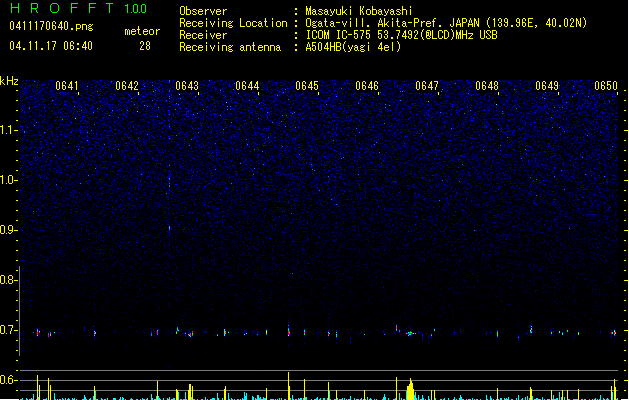Click the tallest yellow power spike near 0645

point(288,386)
